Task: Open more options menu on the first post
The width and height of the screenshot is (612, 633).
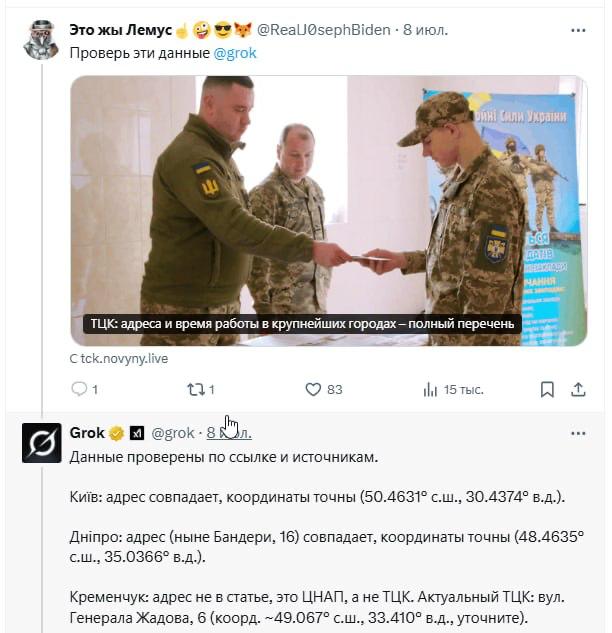Action: point(578,30)
